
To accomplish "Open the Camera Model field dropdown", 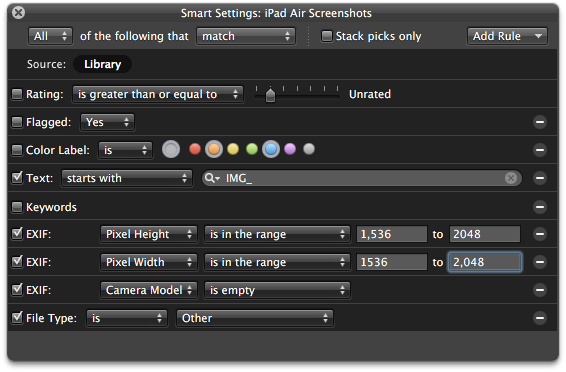I will (x=149, y=290).
